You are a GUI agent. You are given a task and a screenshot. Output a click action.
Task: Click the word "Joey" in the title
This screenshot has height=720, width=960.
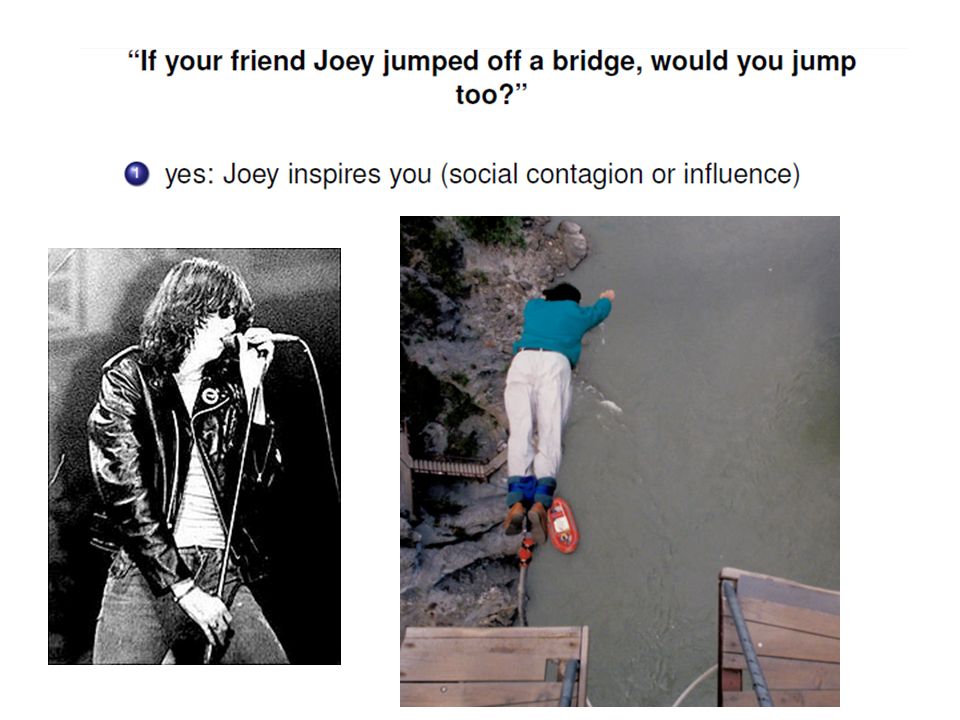point(343,61)
